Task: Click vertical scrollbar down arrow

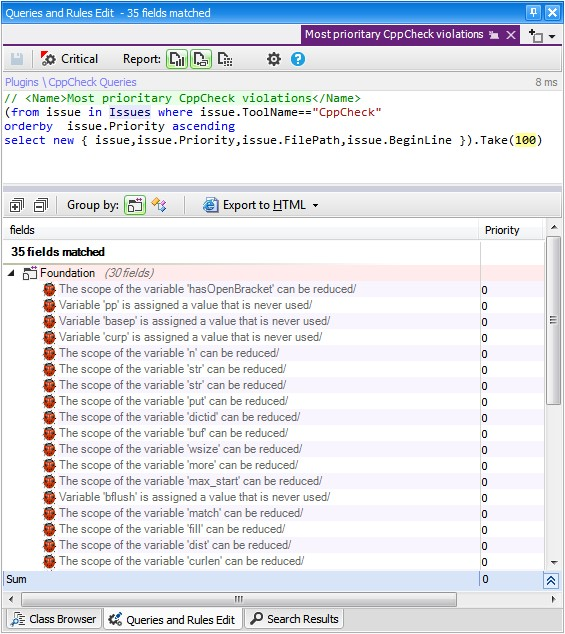Action: coord(554,563)
